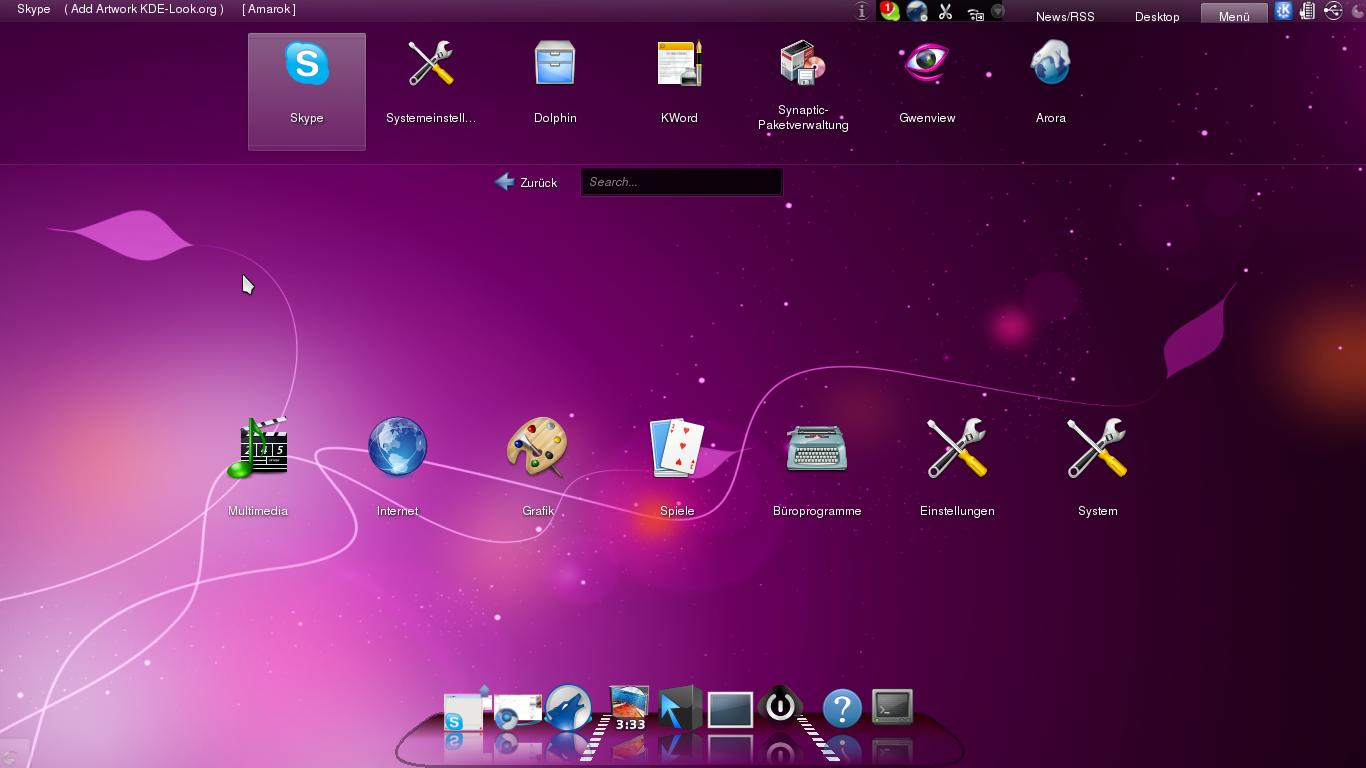Image resolution: width=1366 pixels, height=768 pixels.
Task: Open the Klipper scissors clipboard icon
Action: point(945,12)
